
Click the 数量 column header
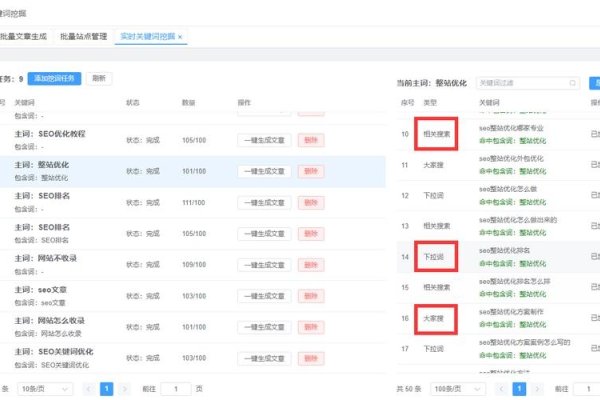[189, 103]
